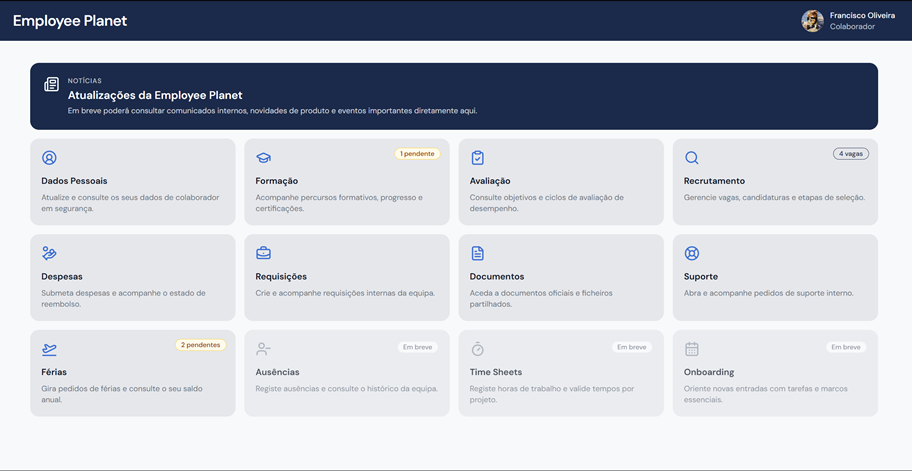
Task: Click the Suporte lifebuoy icon
Action: 692,253
